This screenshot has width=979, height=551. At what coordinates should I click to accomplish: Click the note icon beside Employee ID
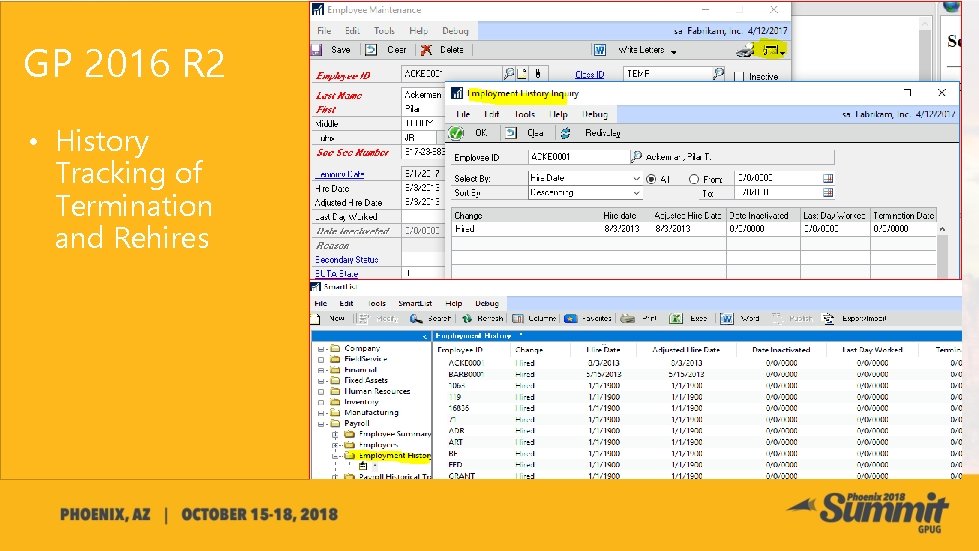pos(523,74)
